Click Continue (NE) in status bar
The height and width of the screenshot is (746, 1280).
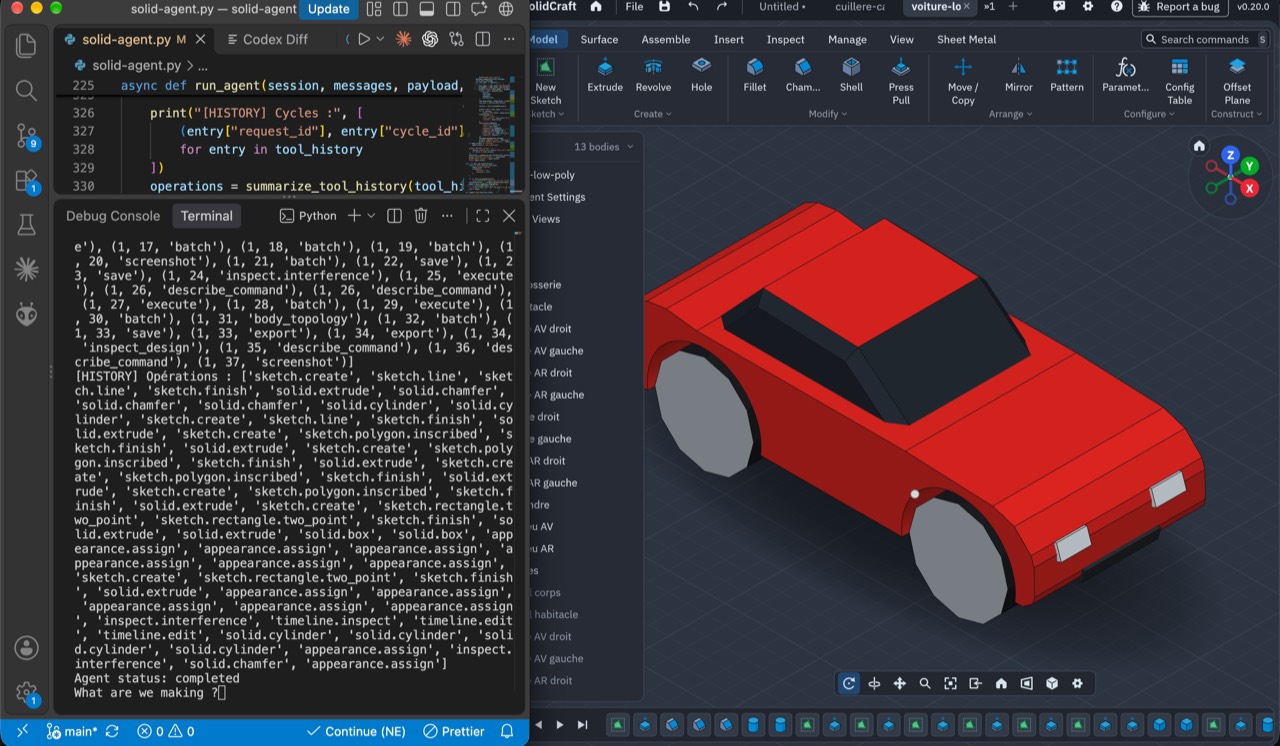click(356, 732)
